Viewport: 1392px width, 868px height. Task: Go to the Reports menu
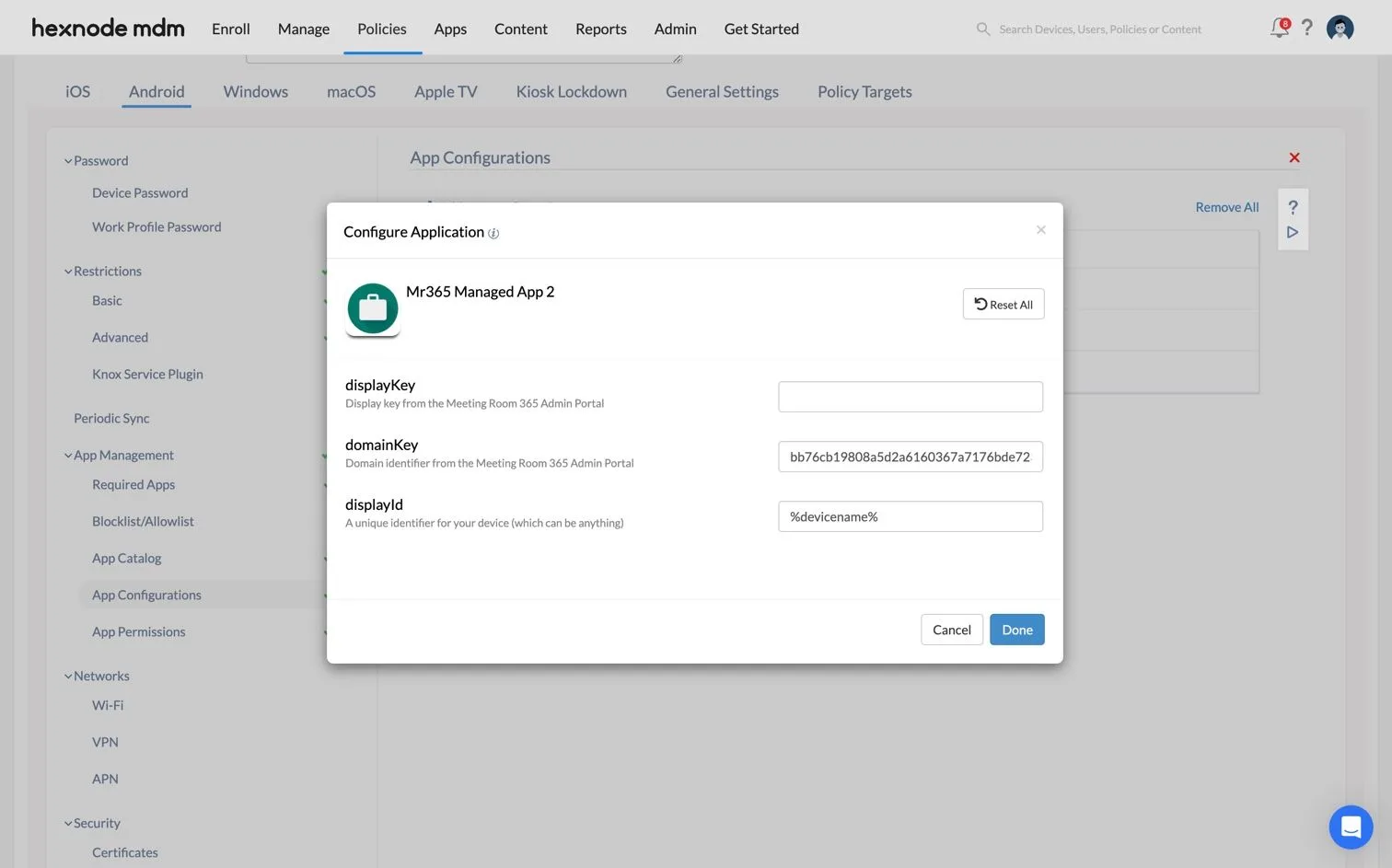[601, 29]
